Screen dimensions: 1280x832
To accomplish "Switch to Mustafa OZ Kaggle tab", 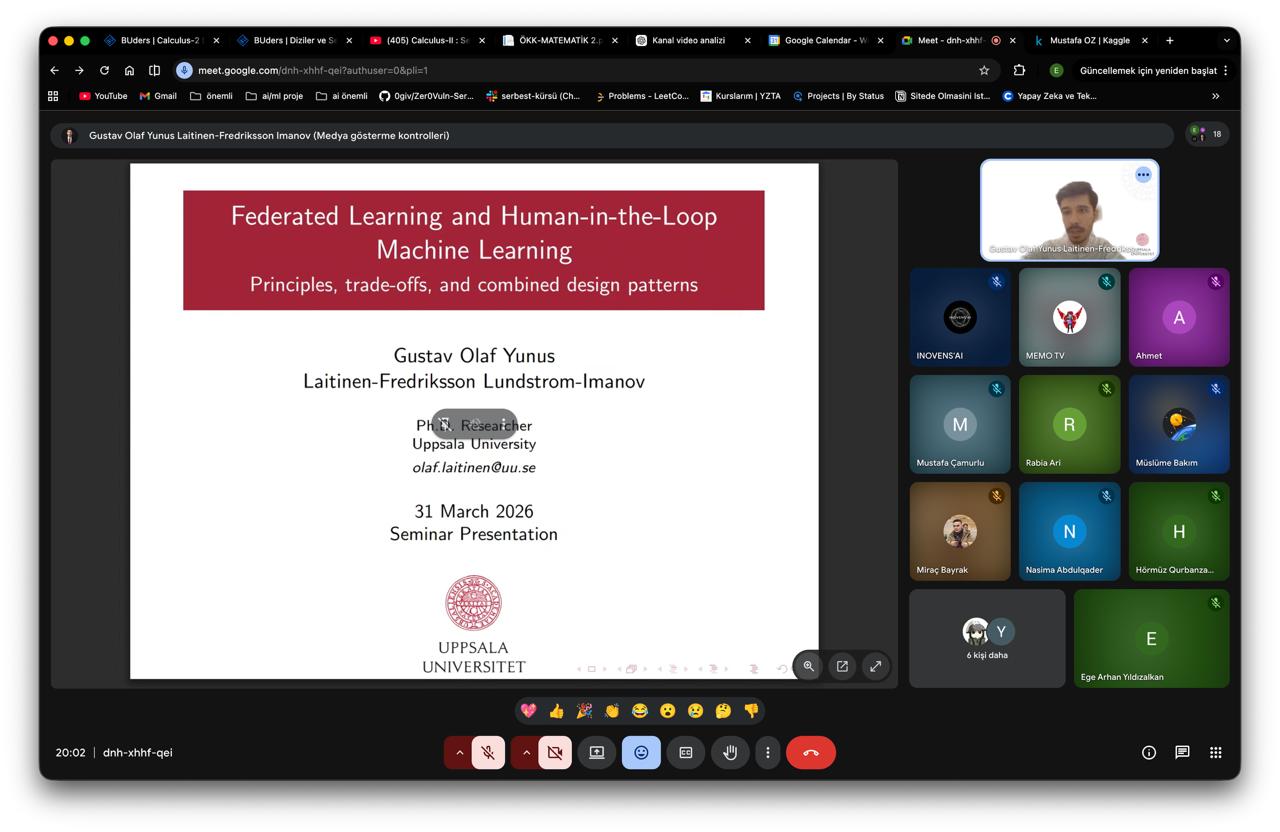I will [1090, 40].
